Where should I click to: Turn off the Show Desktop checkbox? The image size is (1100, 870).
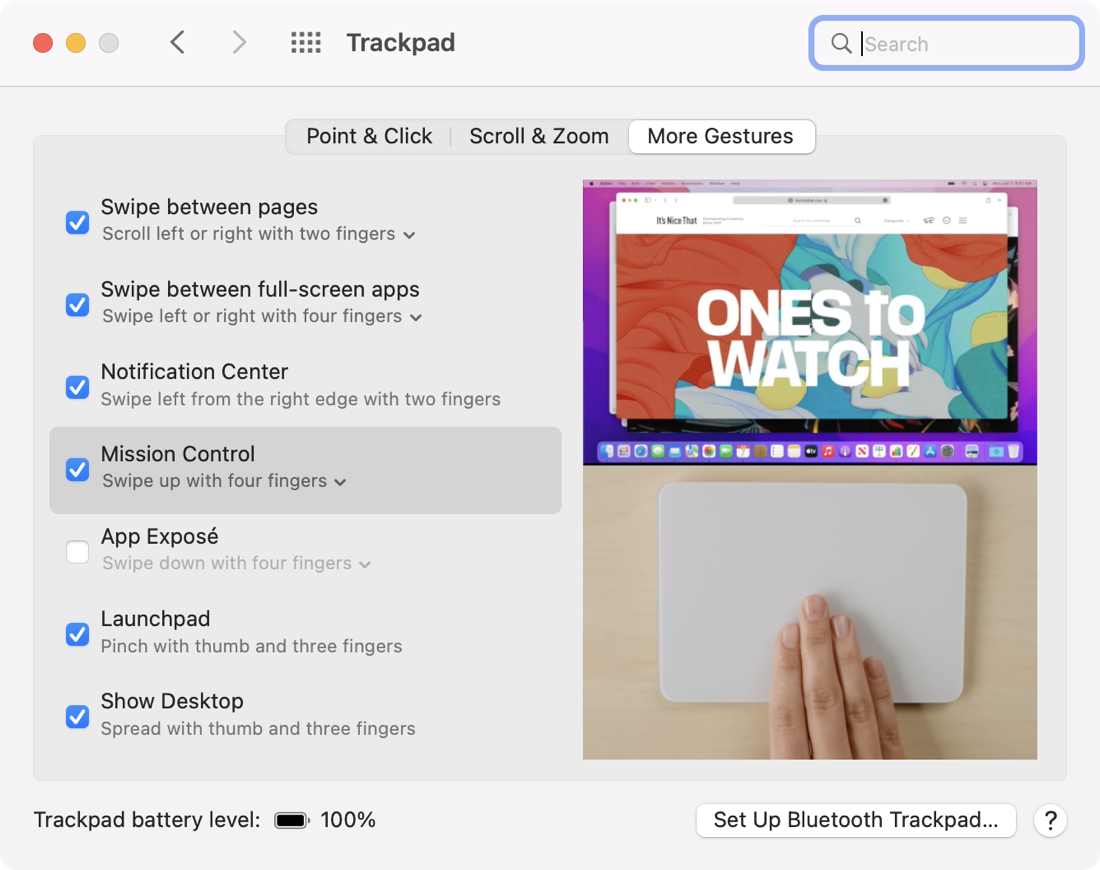point(77,716)
